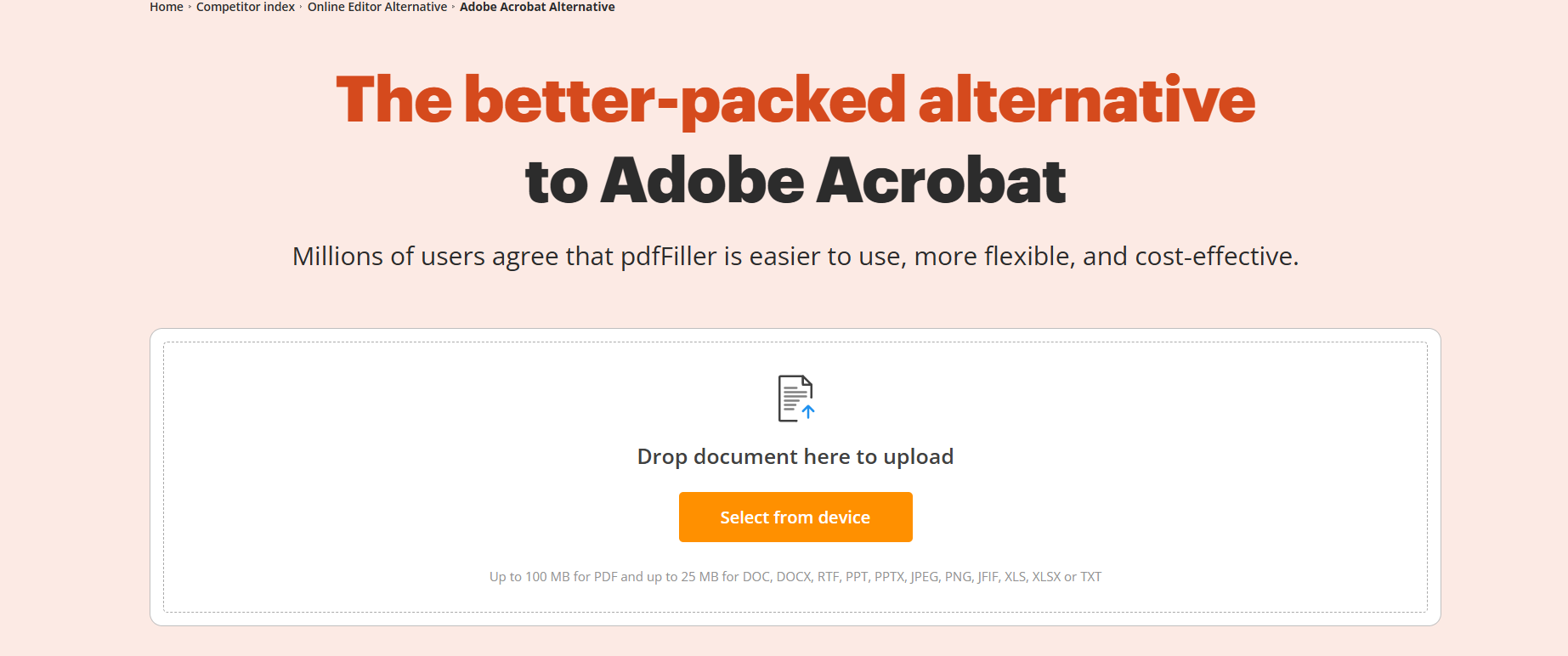Click the word 'Millions' in the subtitle

(x=337, y=256)
